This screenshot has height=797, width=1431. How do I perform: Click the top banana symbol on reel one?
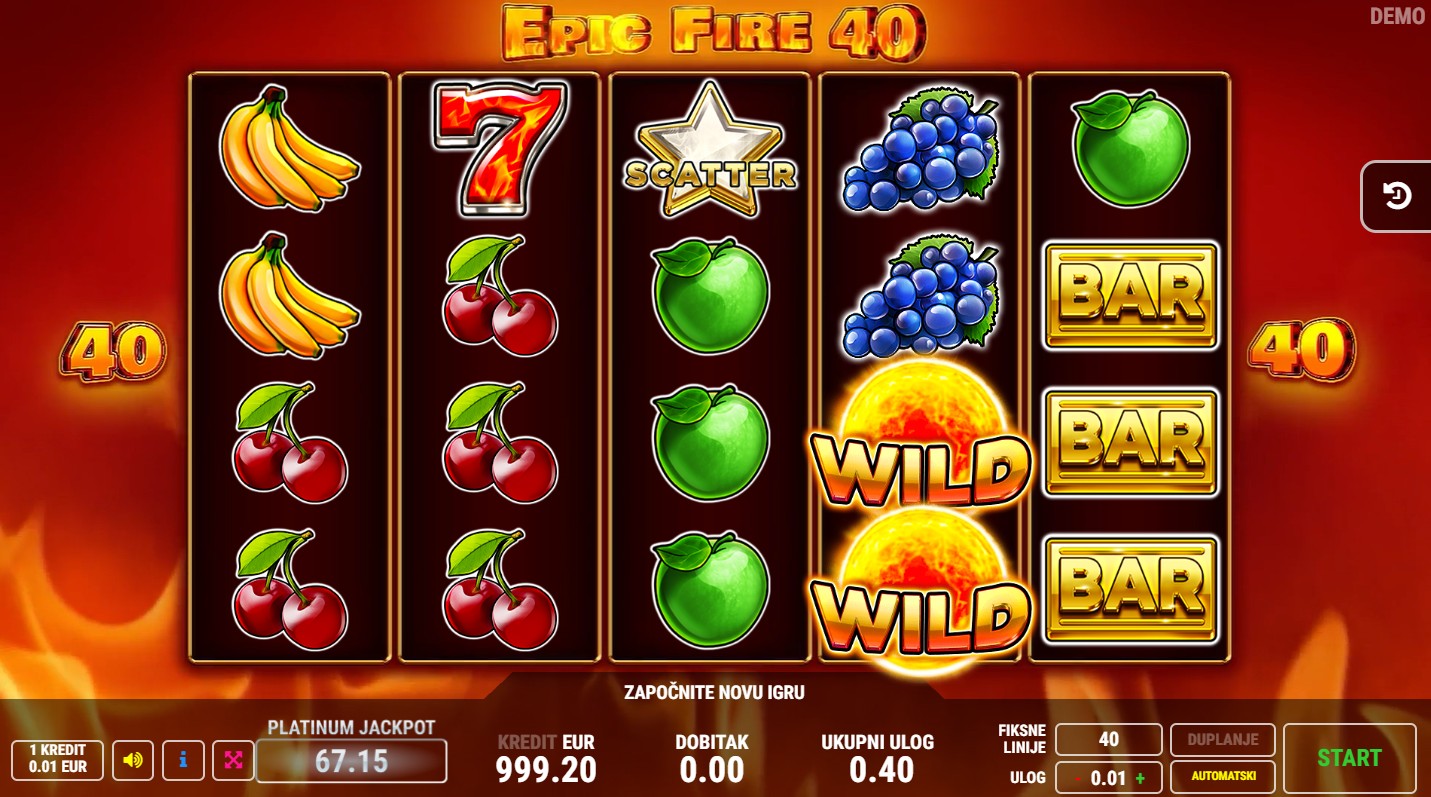click(289, 148)
